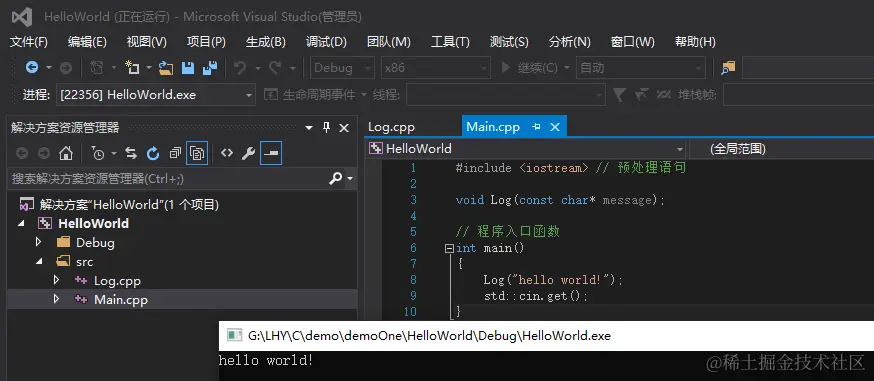Click the Save All double-disk icon
Image resolution: width=874 pixels, height=381 pixels.
(210, 68)
